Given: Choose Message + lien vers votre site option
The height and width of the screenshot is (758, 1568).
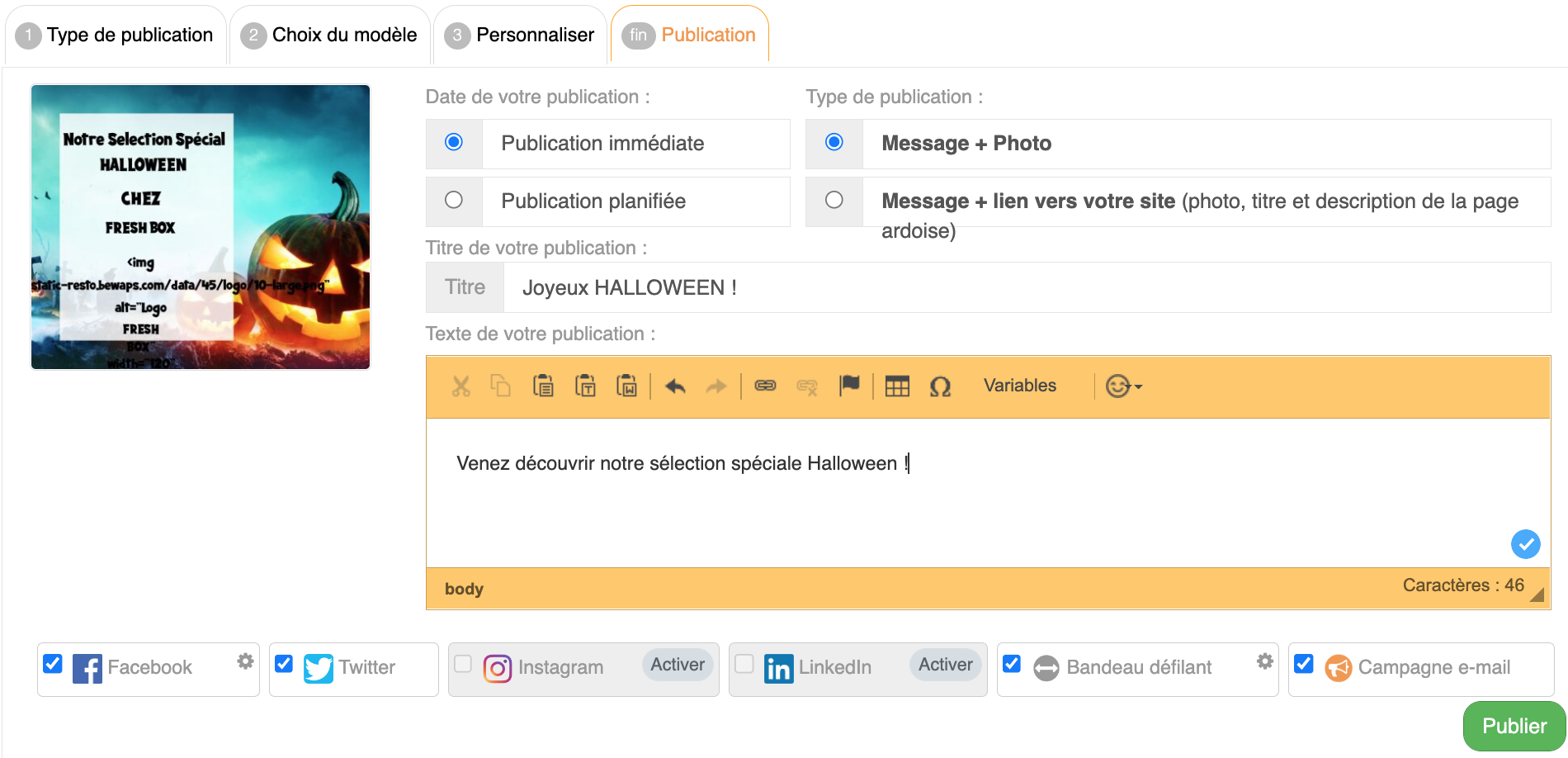Looking at the screenshot, I should [834, 201].
